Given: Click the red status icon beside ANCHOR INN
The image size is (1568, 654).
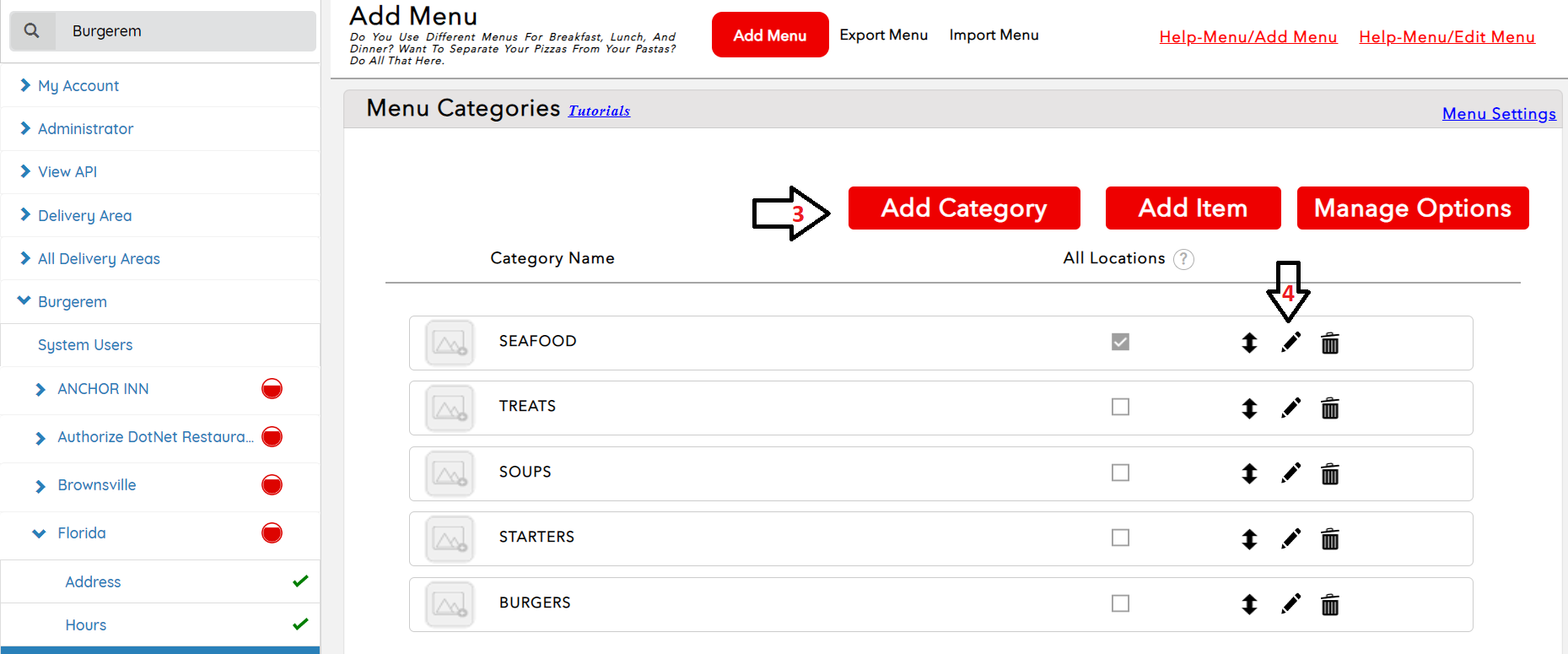Looking at the screenshot, I should point(272,389).
